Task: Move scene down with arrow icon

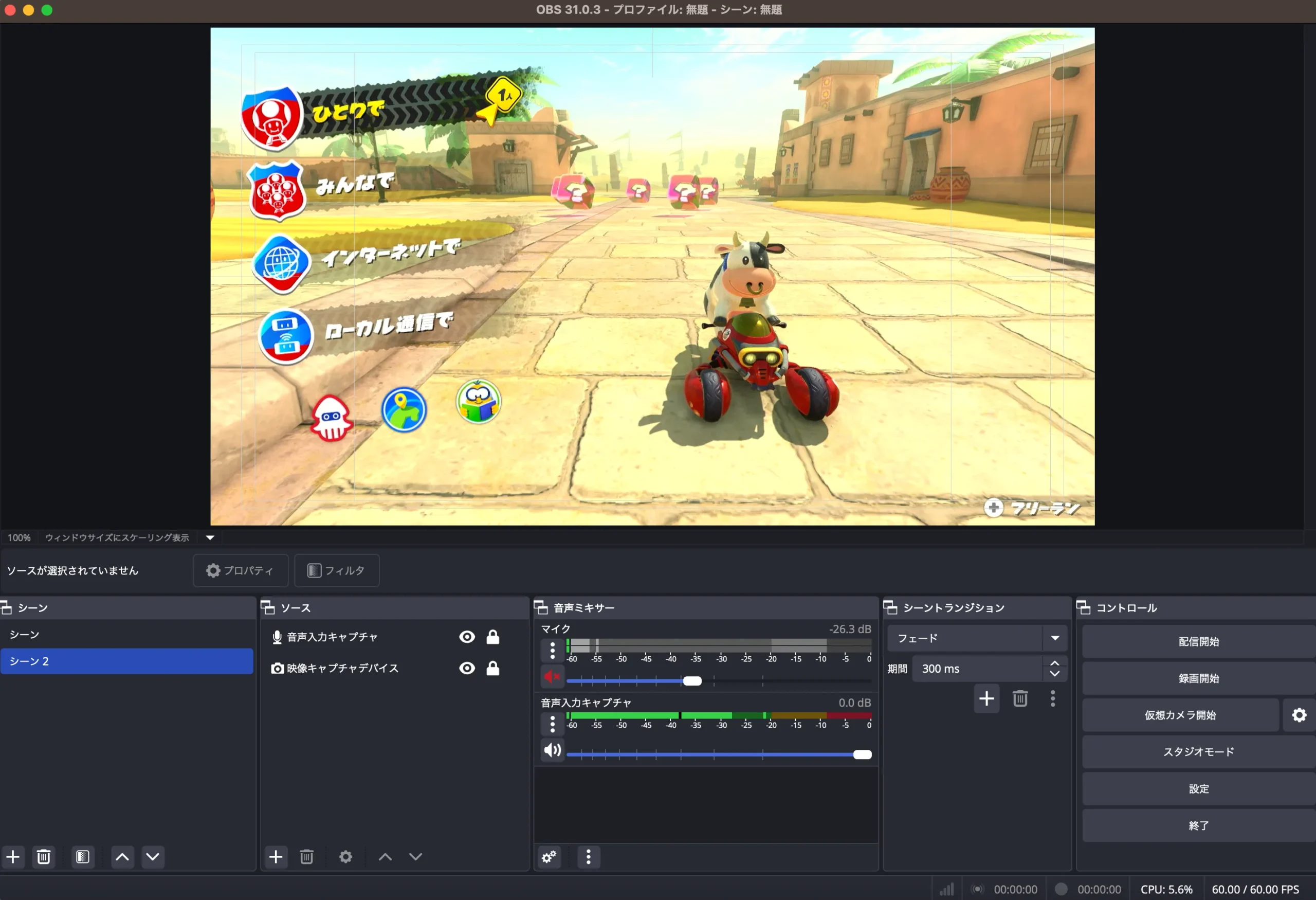Action: point(152,856)
